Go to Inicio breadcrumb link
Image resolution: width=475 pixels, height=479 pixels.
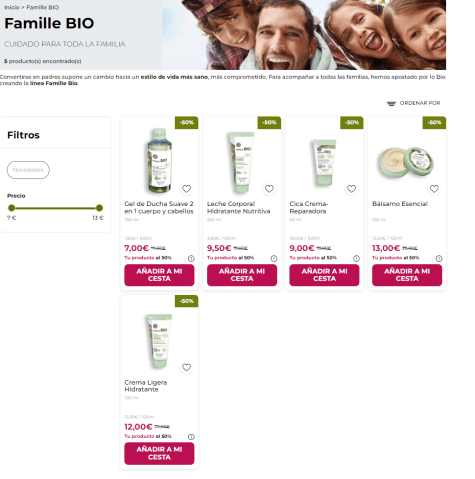click(12, 7)
